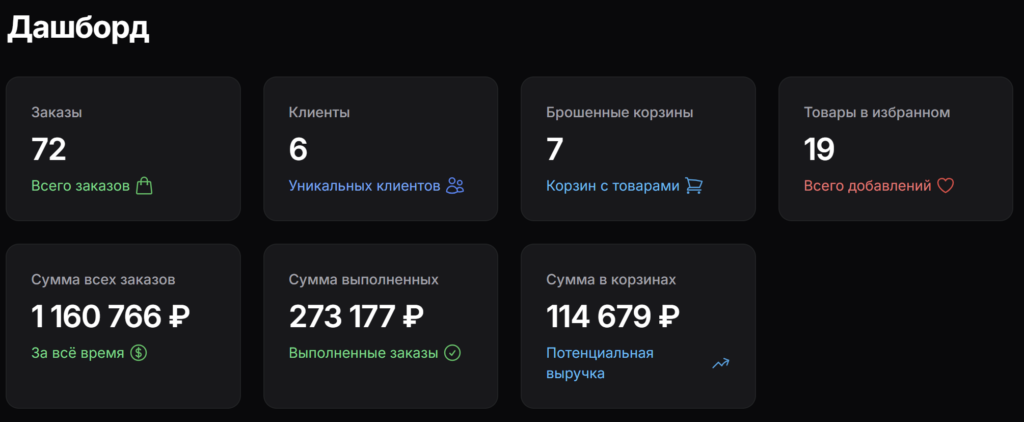Open the Уникальных клиентов link
Viewport: 1024px width, 422px height.
point(364,186)
